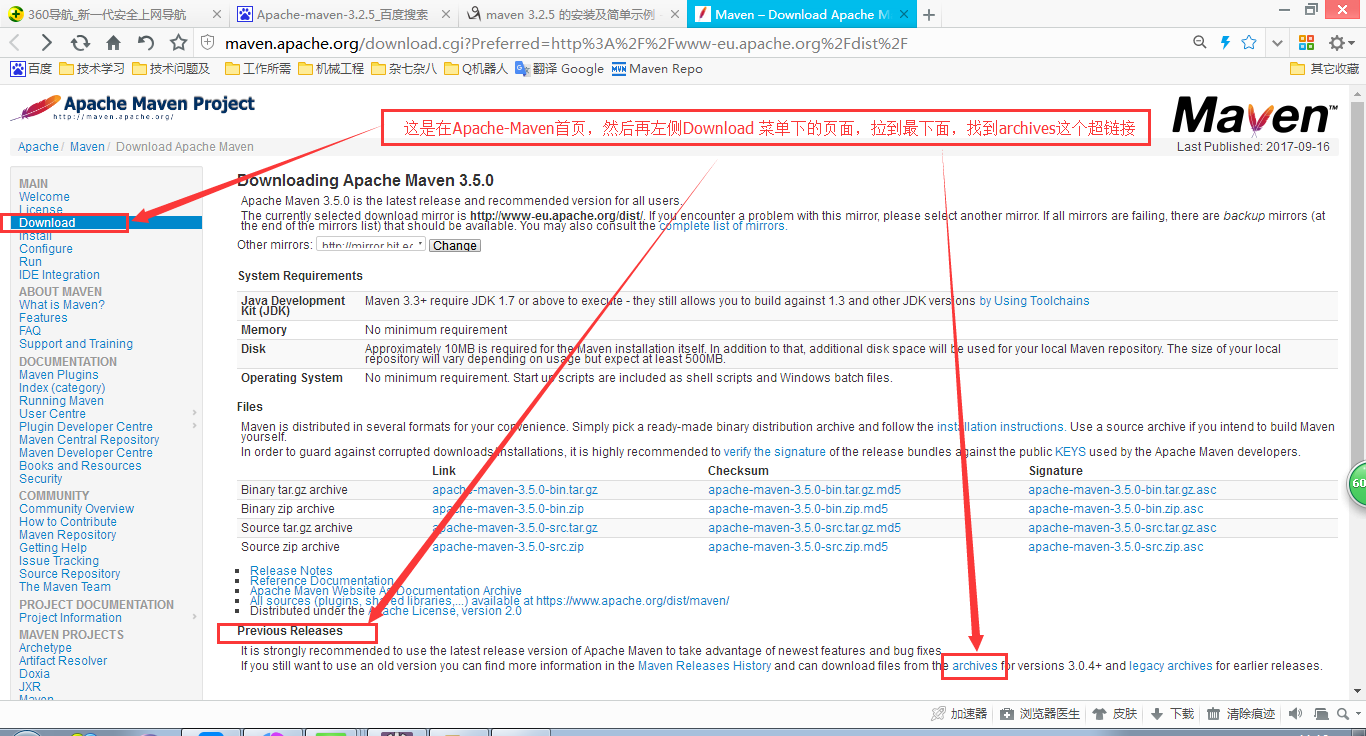Image resolution: width=1366 pixels, height=736 pixels.
Task: Open the 加速器 accelerator in status bar
Action: 959,714
